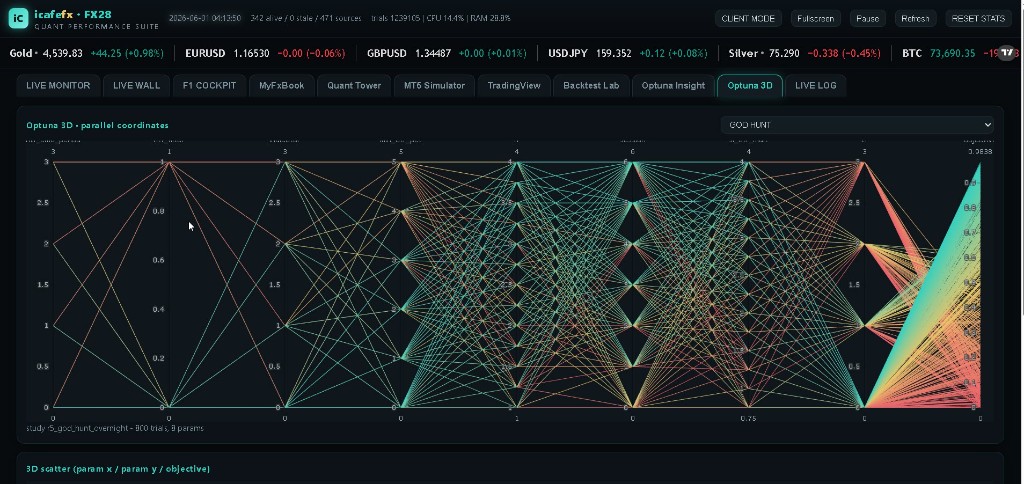Select the Optuna 3D tab
The width and height of the screenshot is (1024, 484).
pos(750,86)
